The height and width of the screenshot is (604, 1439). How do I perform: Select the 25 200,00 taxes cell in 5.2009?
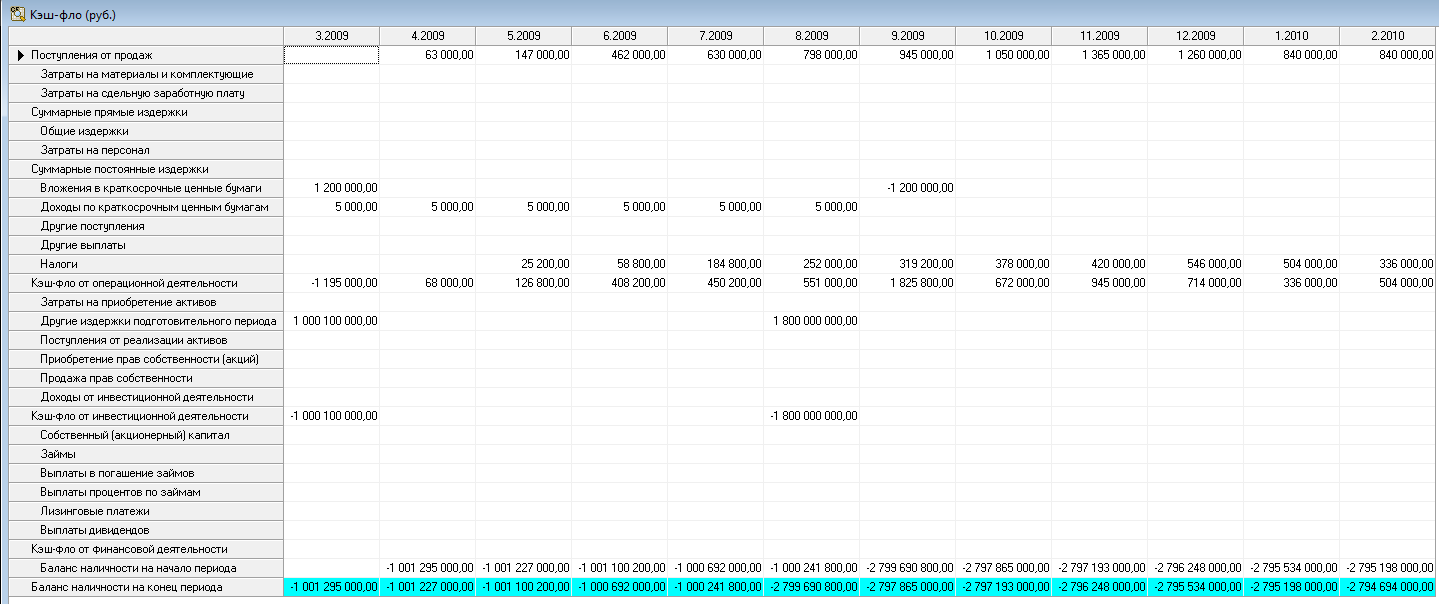[523, 264]
